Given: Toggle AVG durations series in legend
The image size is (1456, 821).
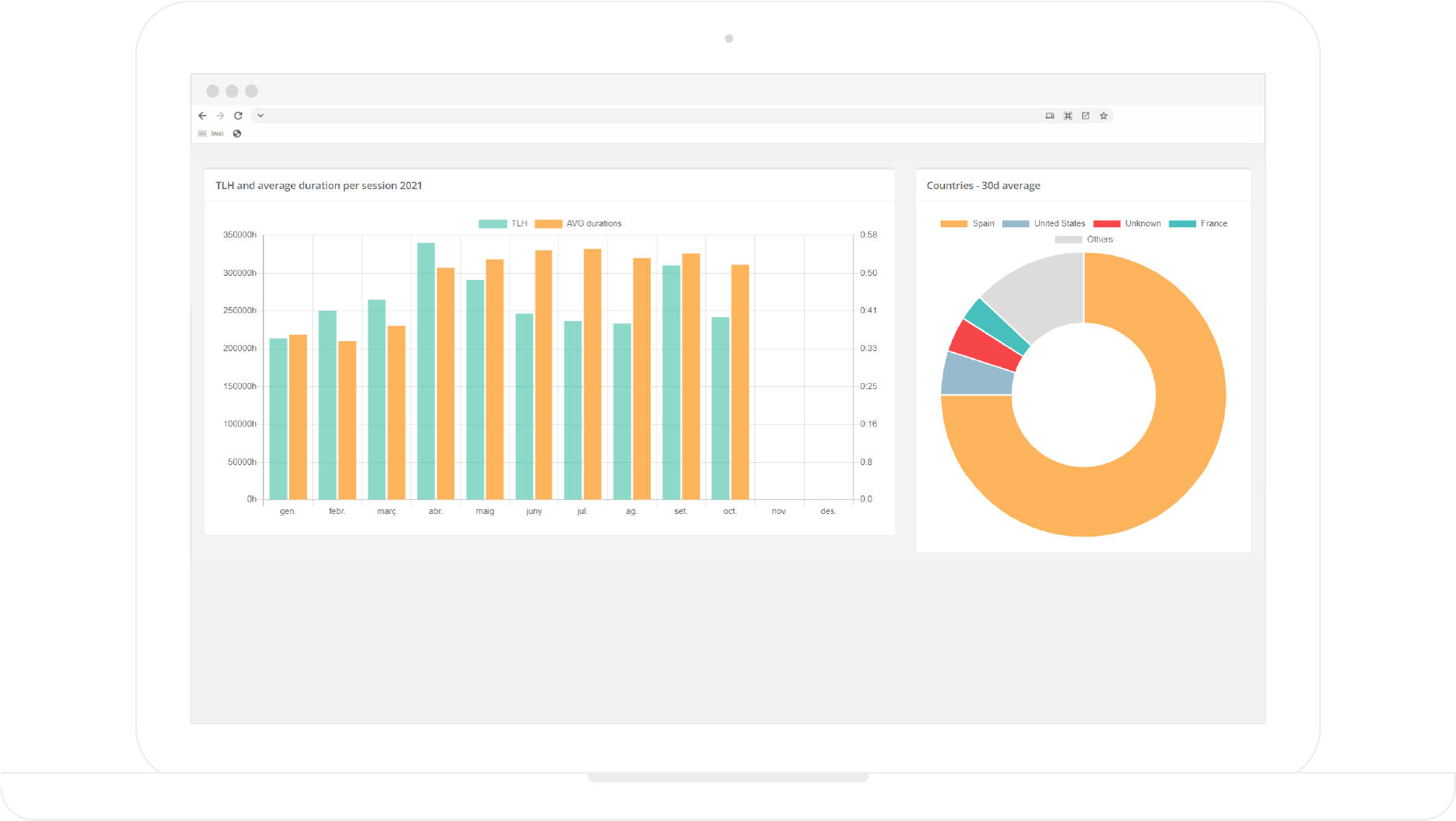Looking at the screenshot, I should 578,223.
